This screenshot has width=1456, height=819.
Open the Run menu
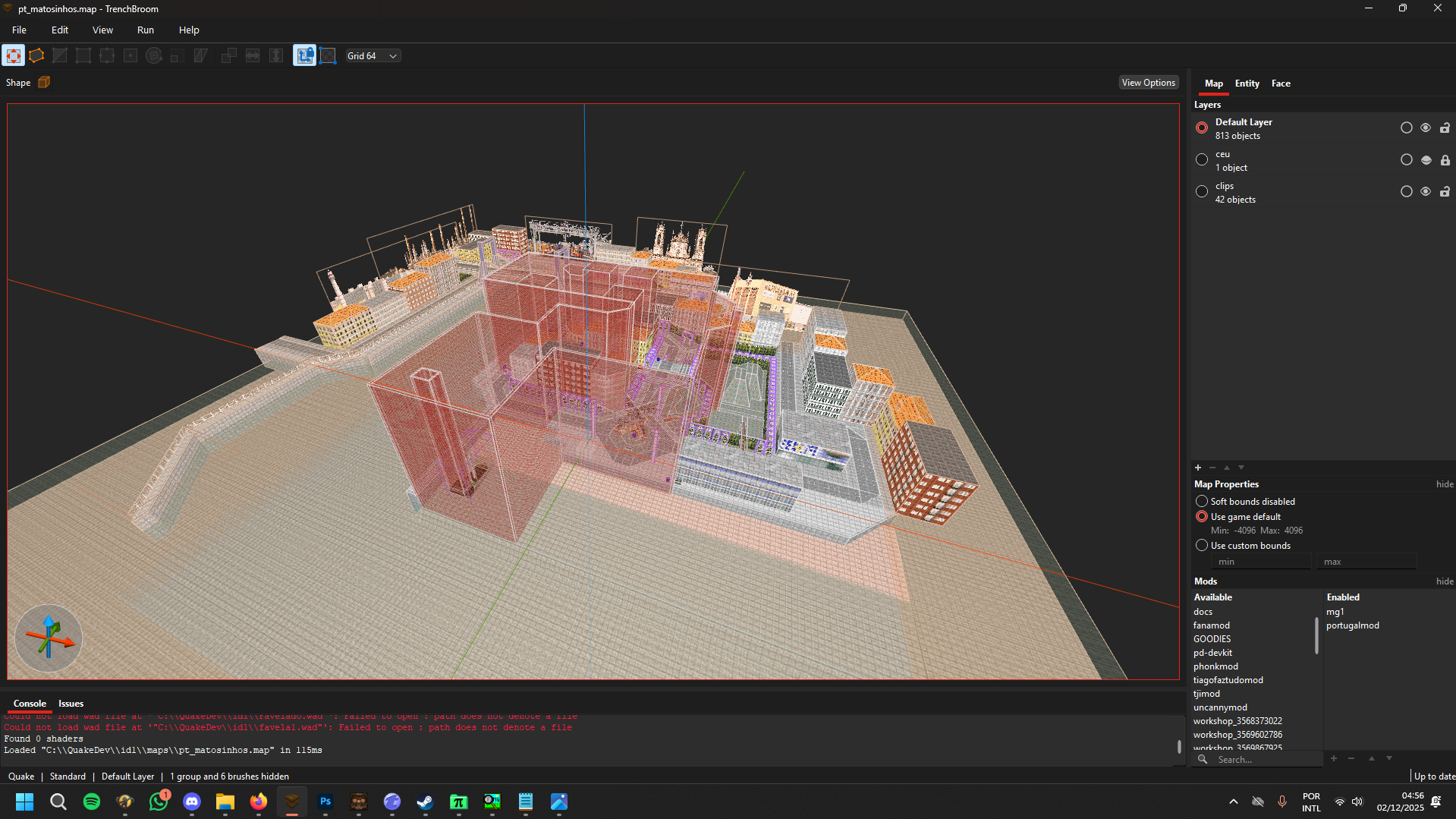click(145, 30)
